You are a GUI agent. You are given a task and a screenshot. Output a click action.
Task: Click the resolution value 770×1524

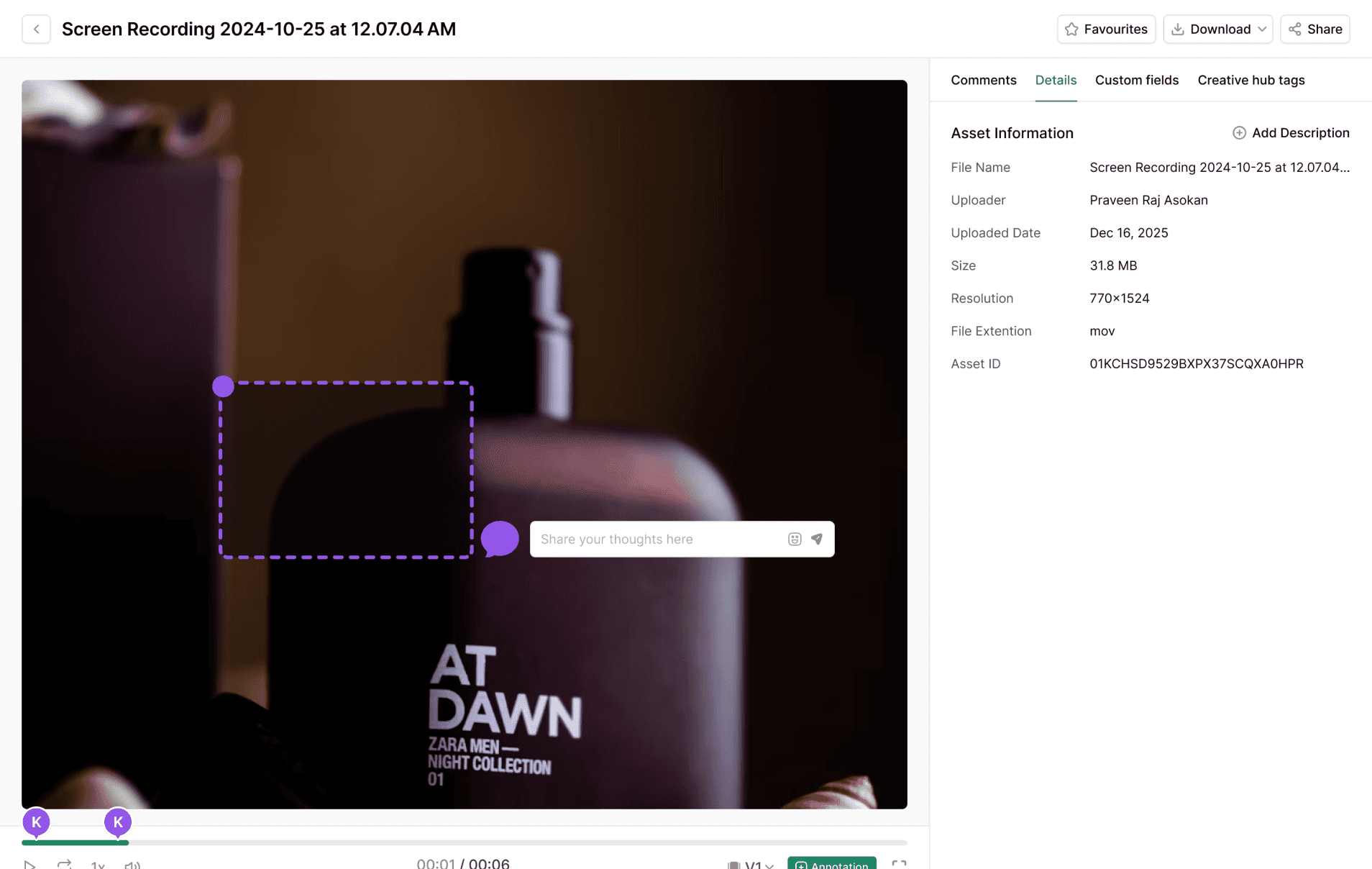[x=1120, y=299]
